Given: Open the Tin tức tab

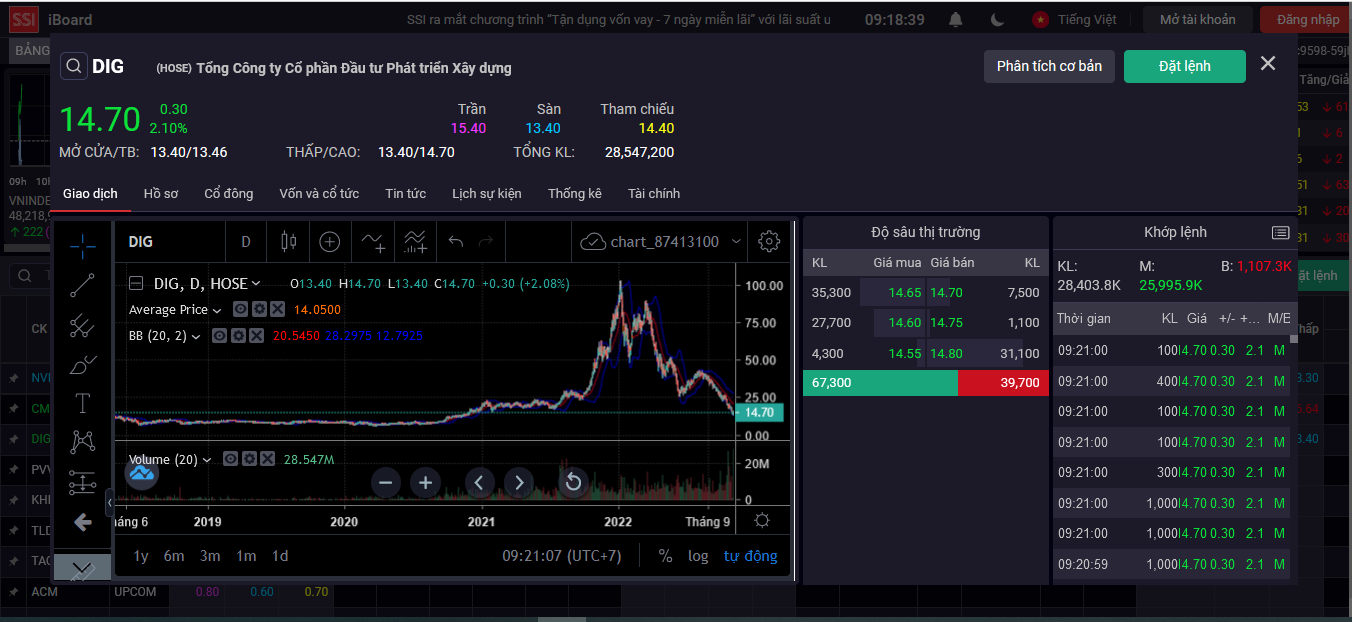Looking at the screenshot, I should 405,193.
